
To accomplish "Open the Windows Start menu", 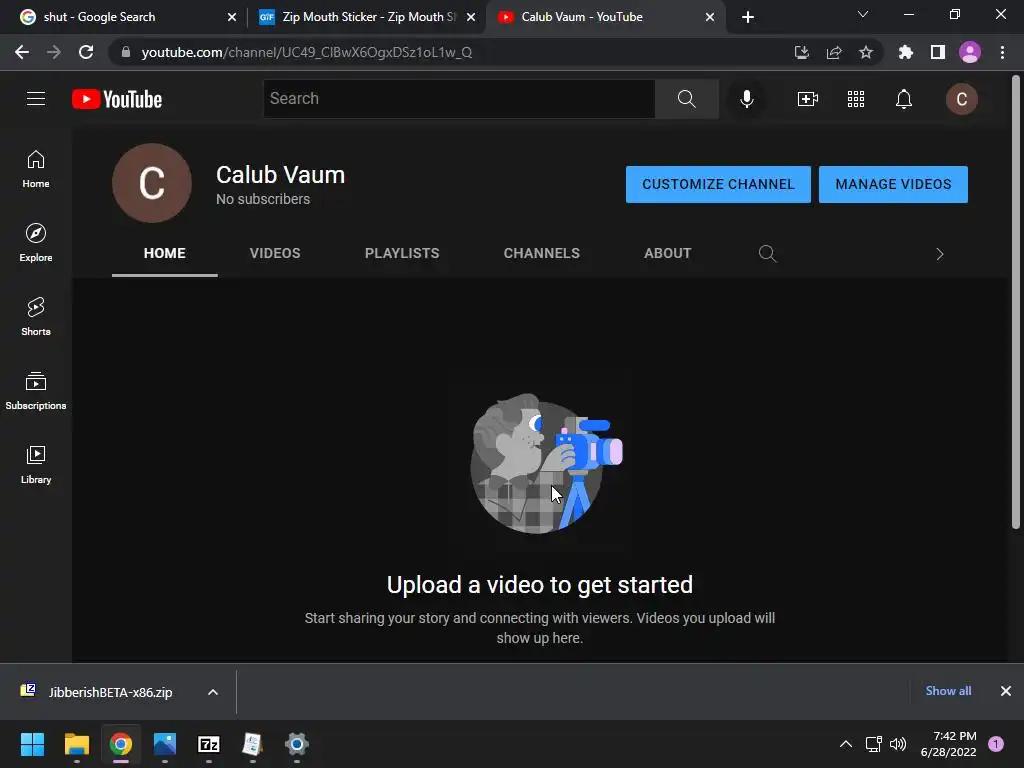I will tap(32, 744).
